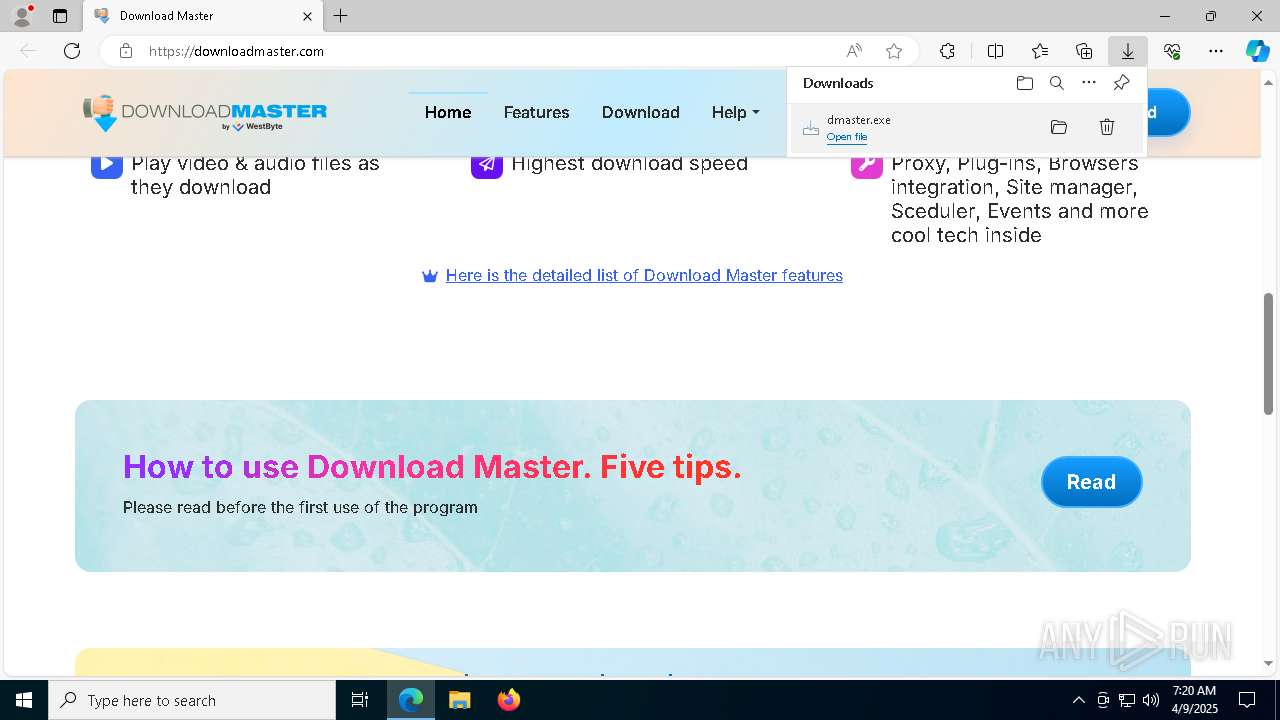Search downloads with the magnifier icon
This screenshot has height=720, width=1280.
pos(1057,83)
